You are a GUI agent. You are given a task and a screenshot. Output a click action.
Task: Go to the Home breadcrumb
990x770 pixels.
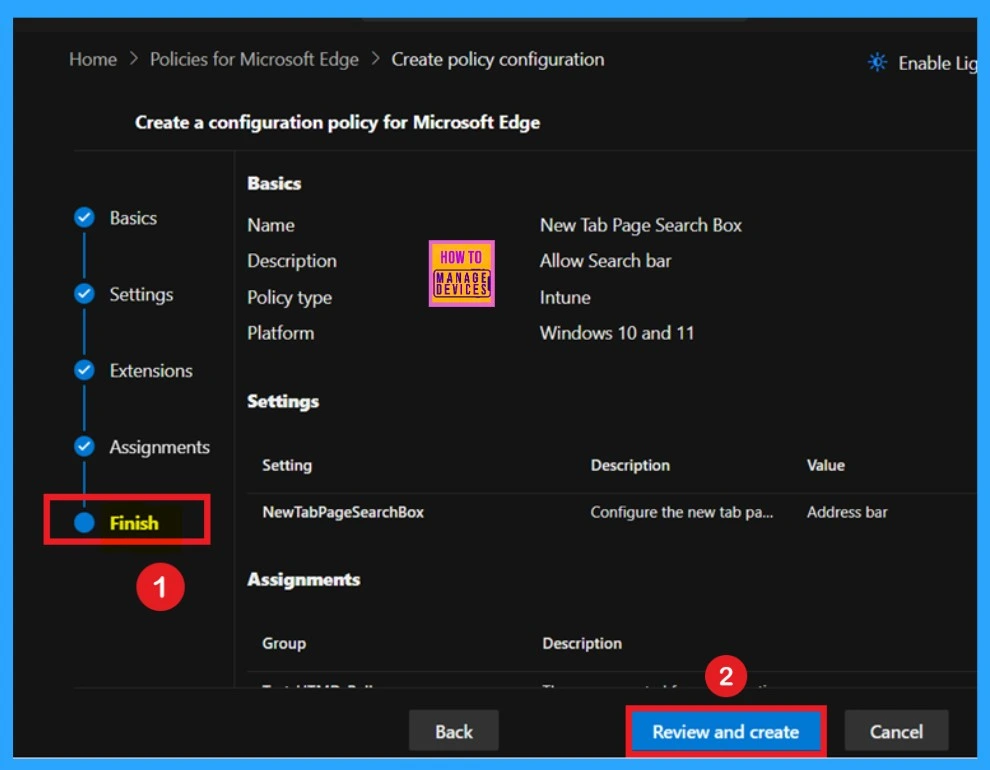(x=93, y=60)
